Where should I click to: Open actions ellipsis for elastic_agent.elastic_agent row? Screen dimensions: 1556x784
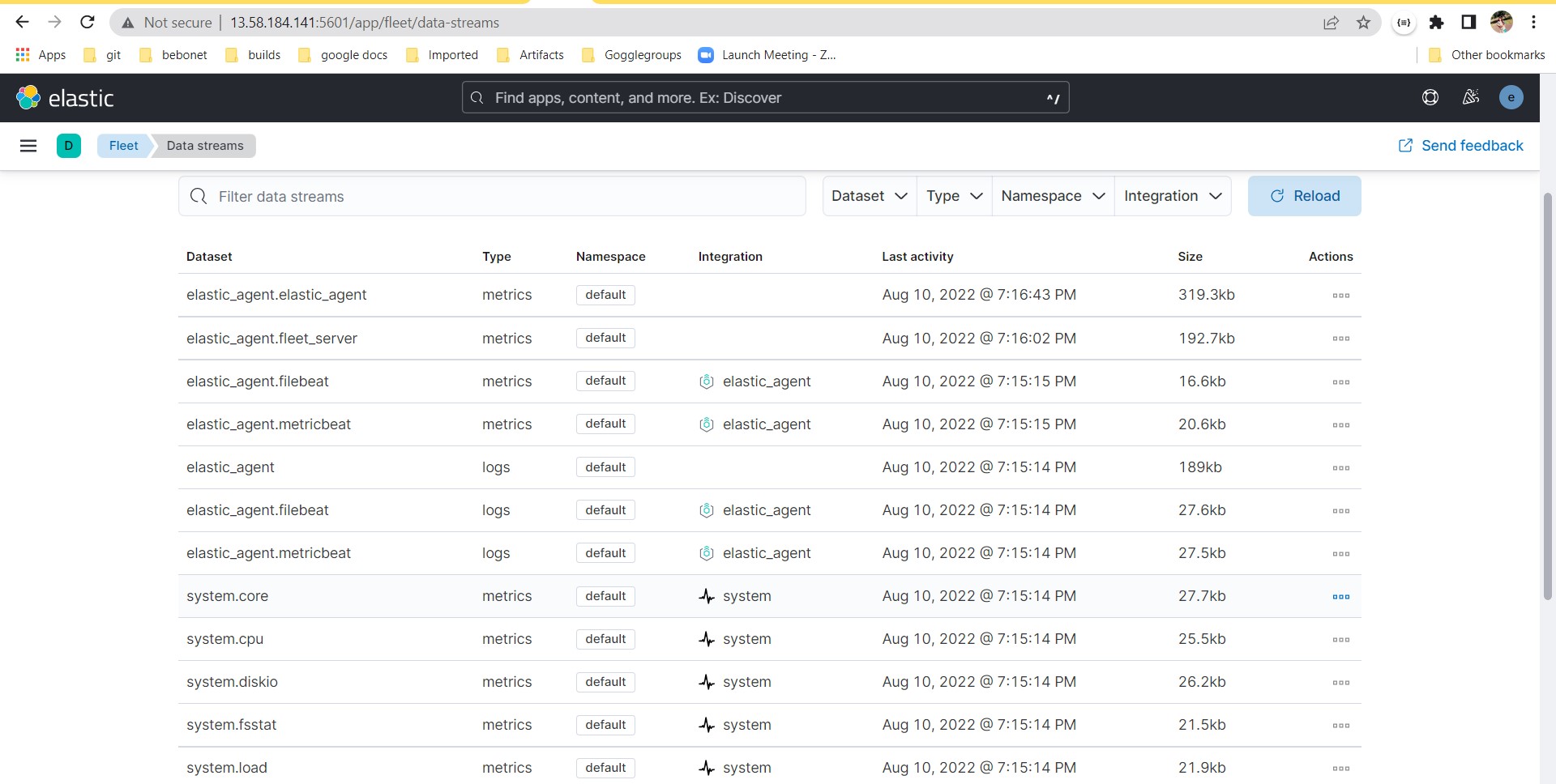pos(1342,296)
